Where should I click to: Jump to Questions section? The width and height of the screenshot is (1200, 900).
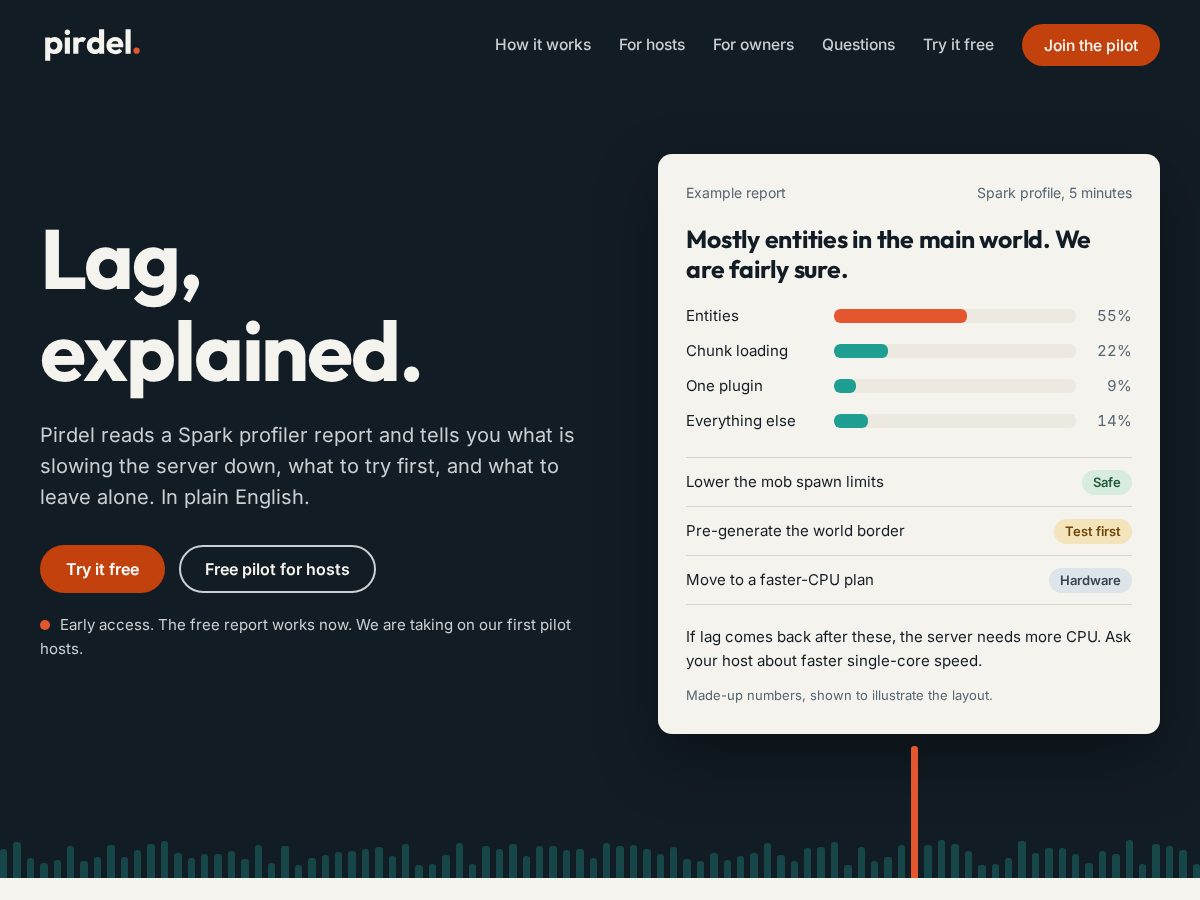pyautogui.click(x=858, y=45)
